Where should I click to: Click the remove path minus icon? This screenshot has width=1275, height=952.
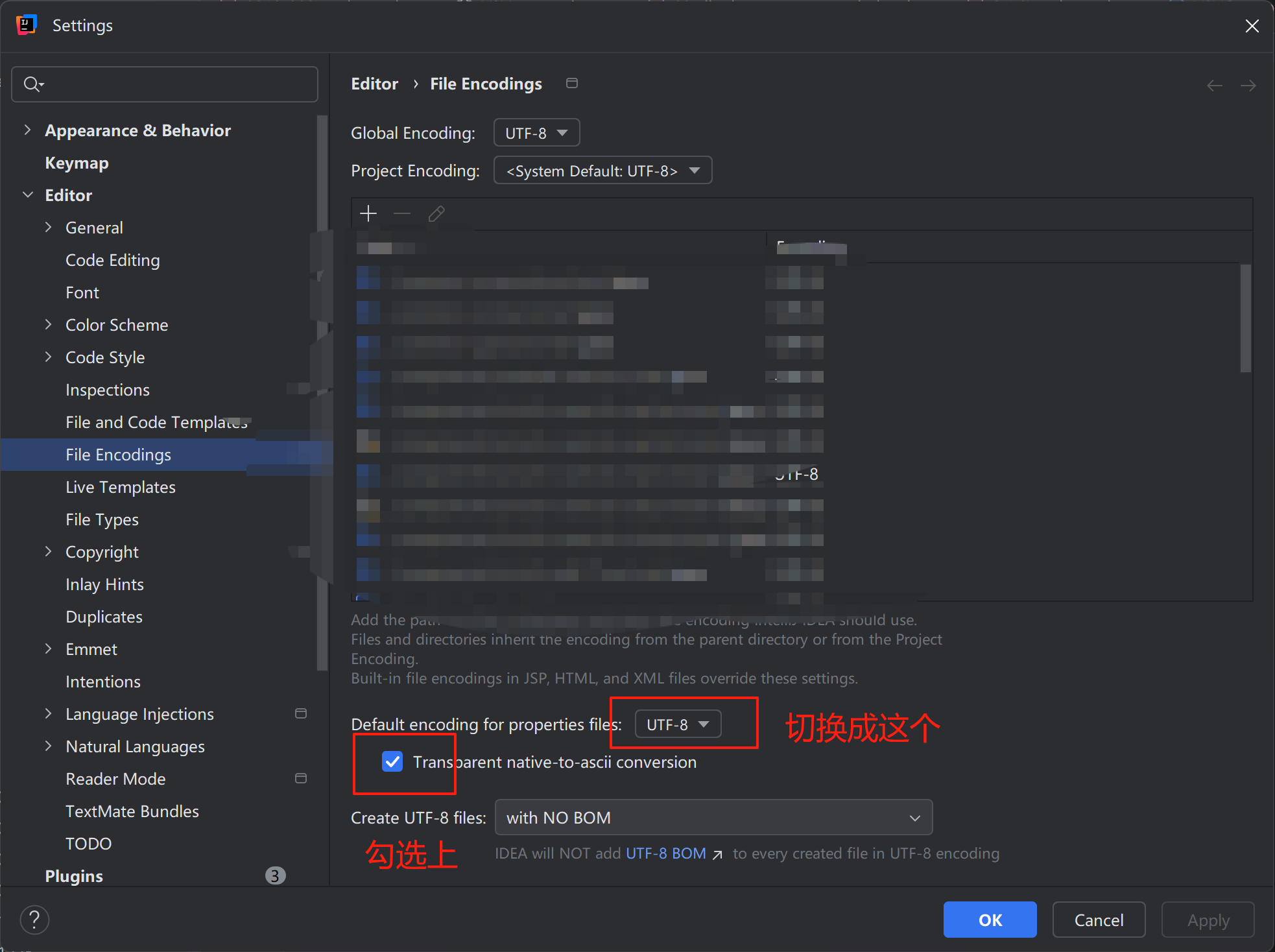tap(402, 213)
